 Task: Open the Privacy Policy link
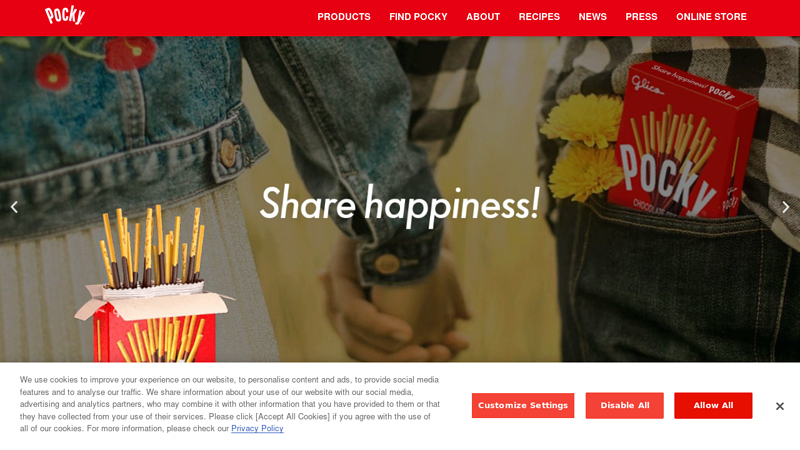(257, 429)
